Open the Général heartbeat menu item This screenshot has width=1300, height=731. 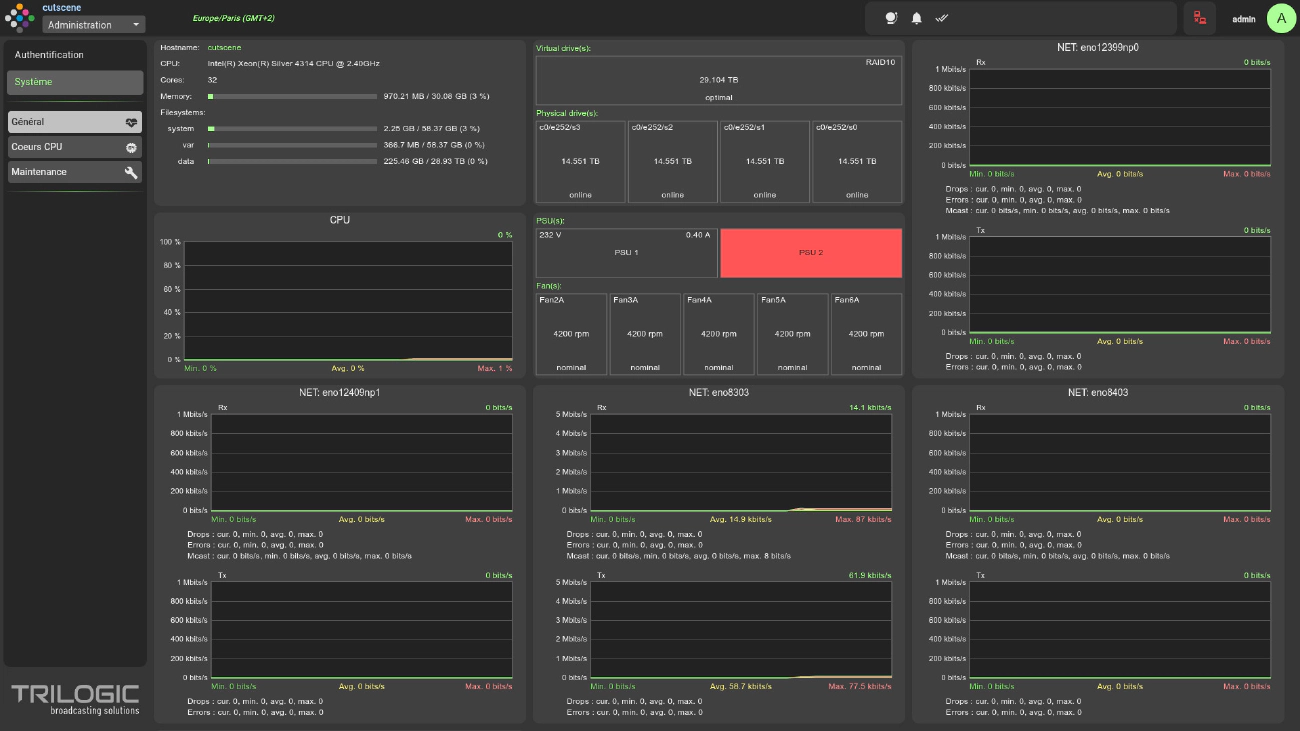coord(75,122)
